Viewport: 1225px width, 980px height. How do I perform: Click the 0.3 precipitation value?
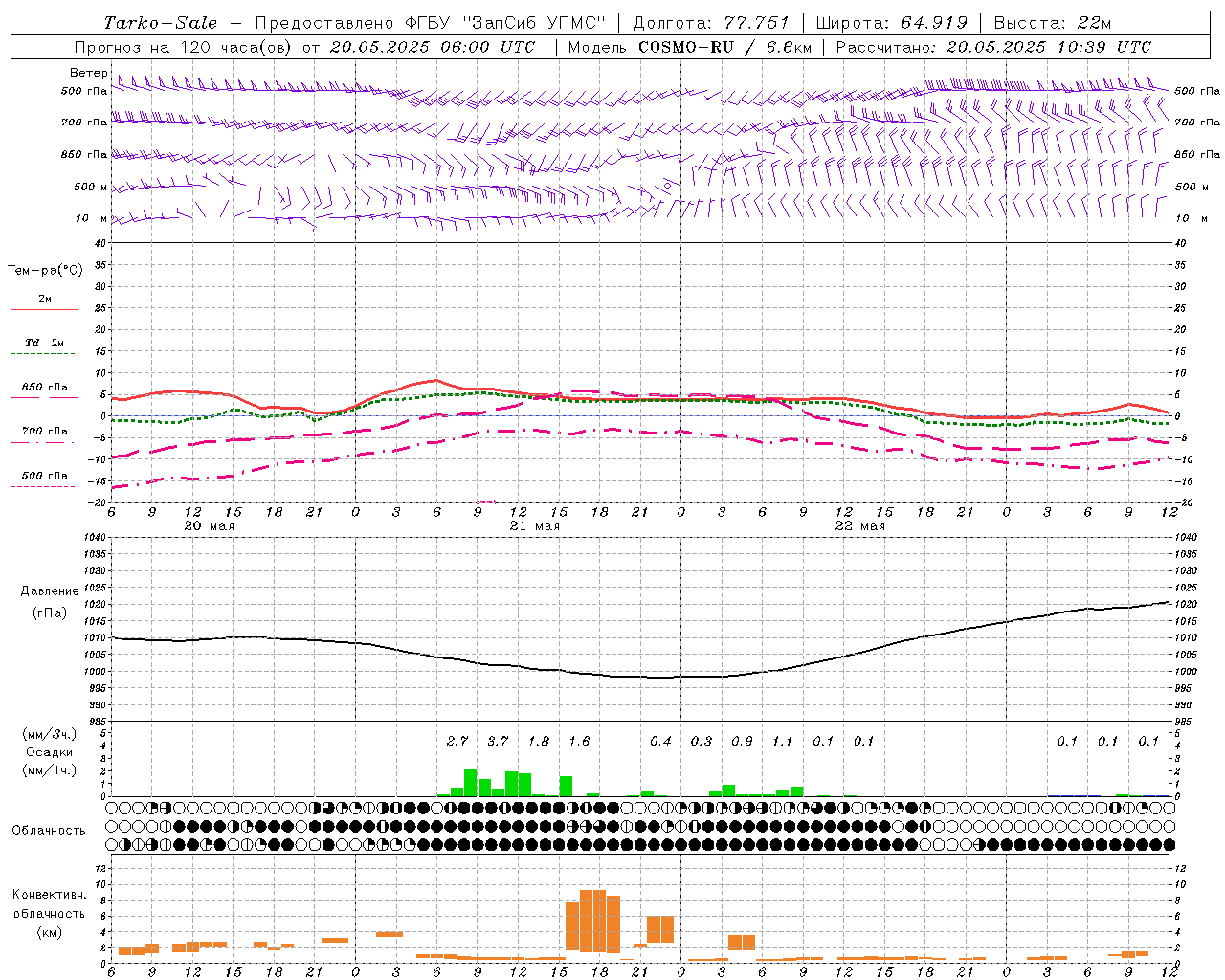(x=702, y=741)
